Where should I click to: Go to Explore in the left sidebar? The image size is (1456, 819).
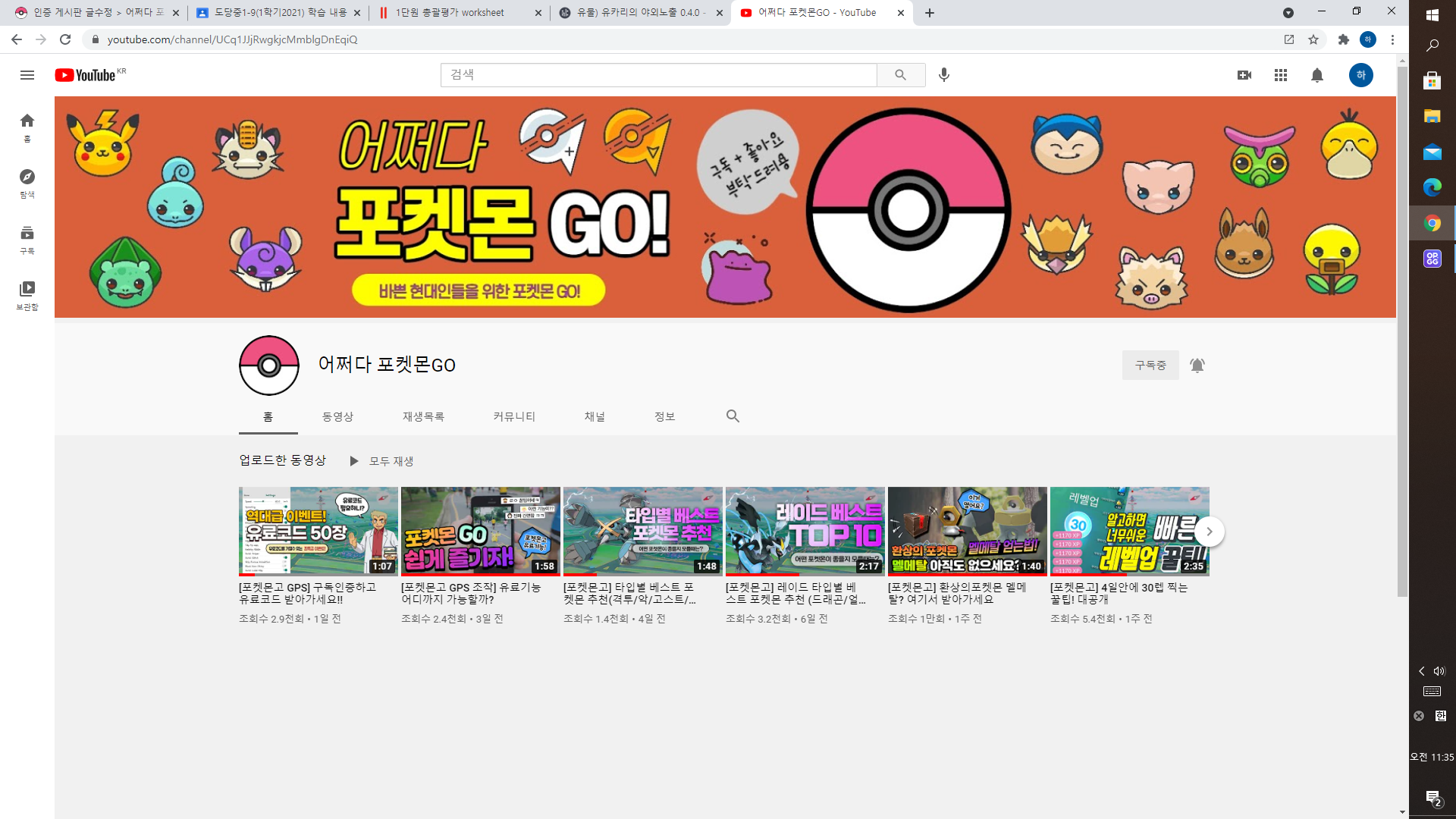coord(27,183)
